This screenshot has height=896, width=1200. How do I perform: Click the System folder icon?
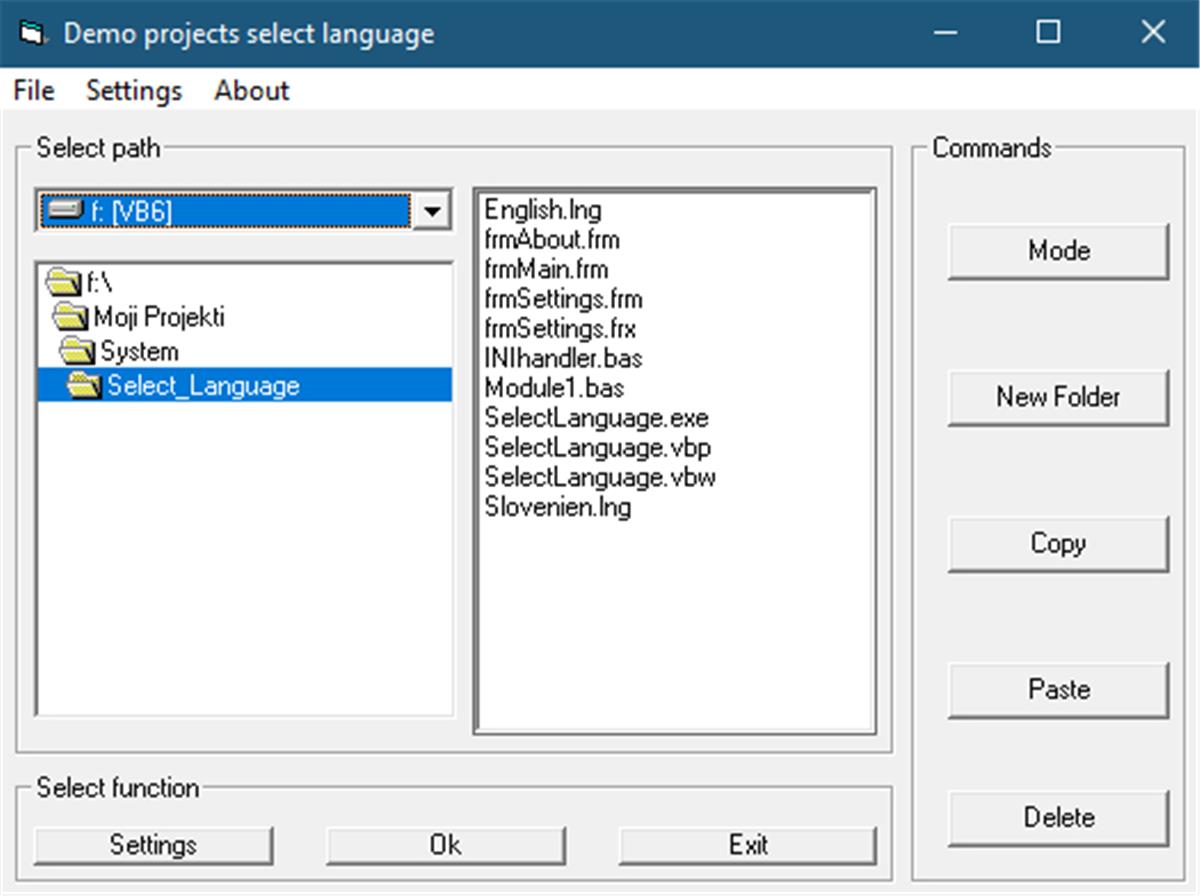77,351
